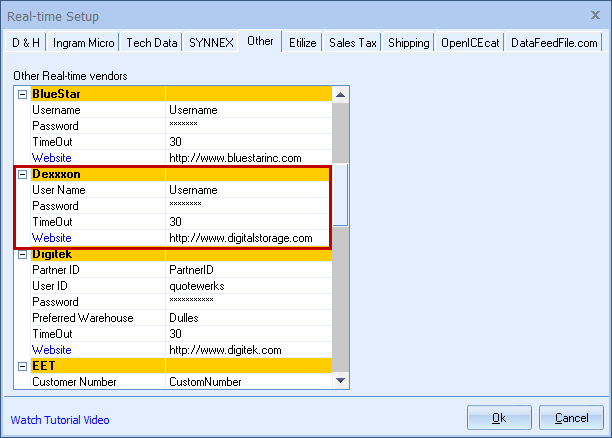Click the Cancel button

[571, 418]
